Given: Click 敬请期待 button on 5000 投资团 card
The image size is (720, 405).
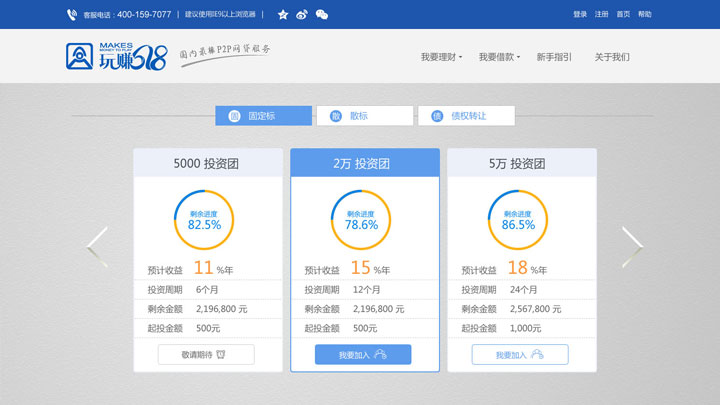Looking at the screenshot, I should click(x=206, y=355).
